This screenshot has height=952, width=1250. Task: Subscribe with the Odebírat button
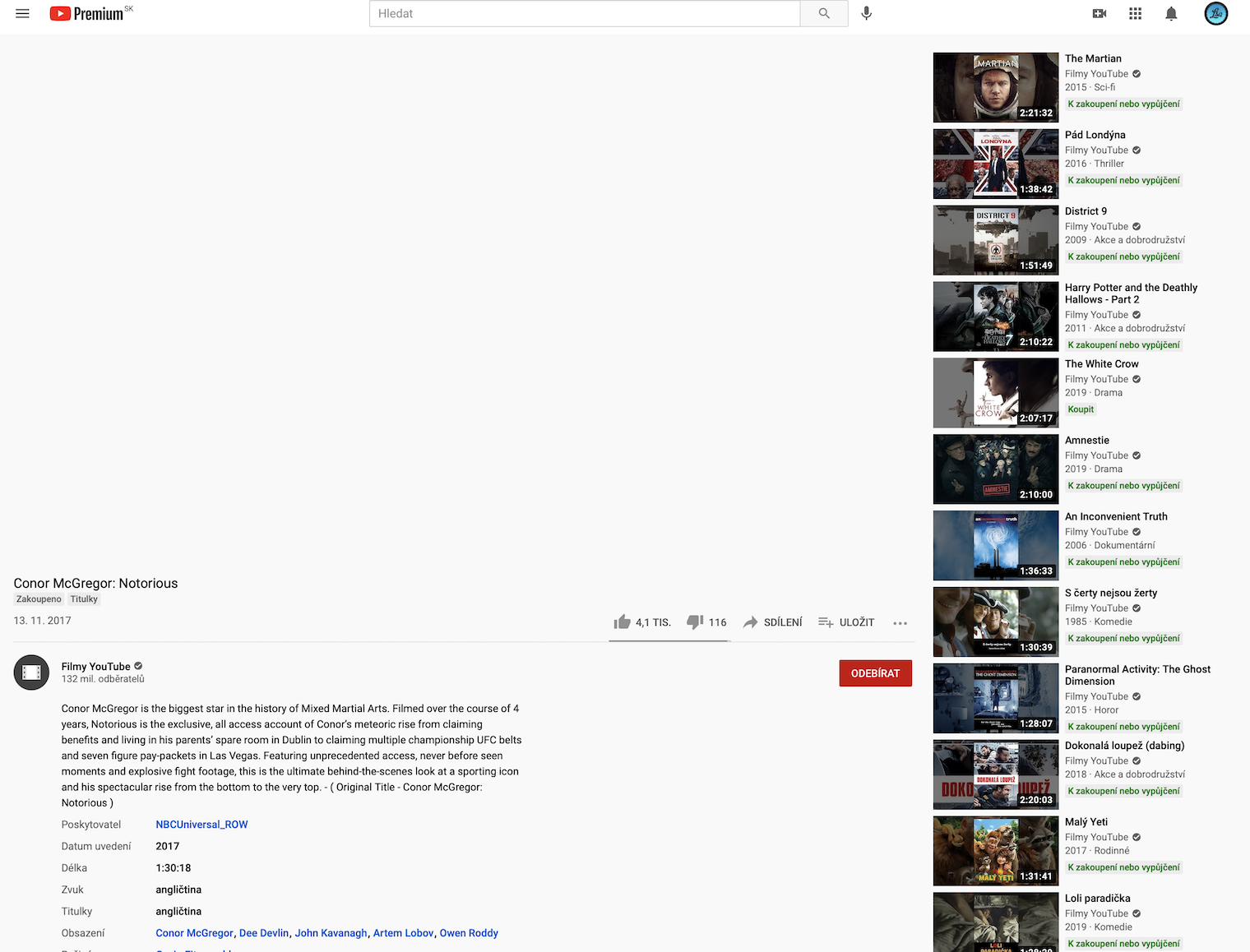[876, 673]
